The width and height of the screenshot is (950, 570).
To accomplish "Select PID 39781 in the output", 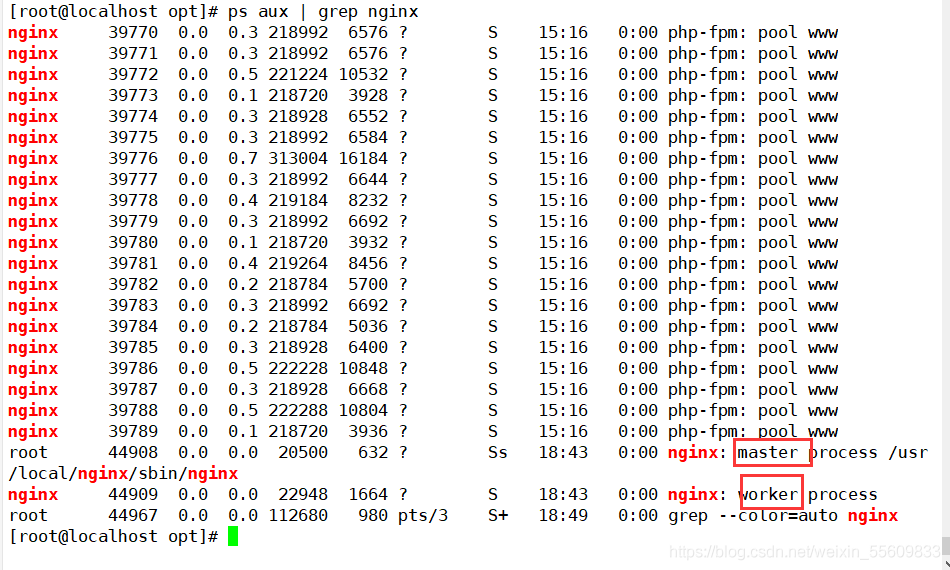I will pos(133,263).
